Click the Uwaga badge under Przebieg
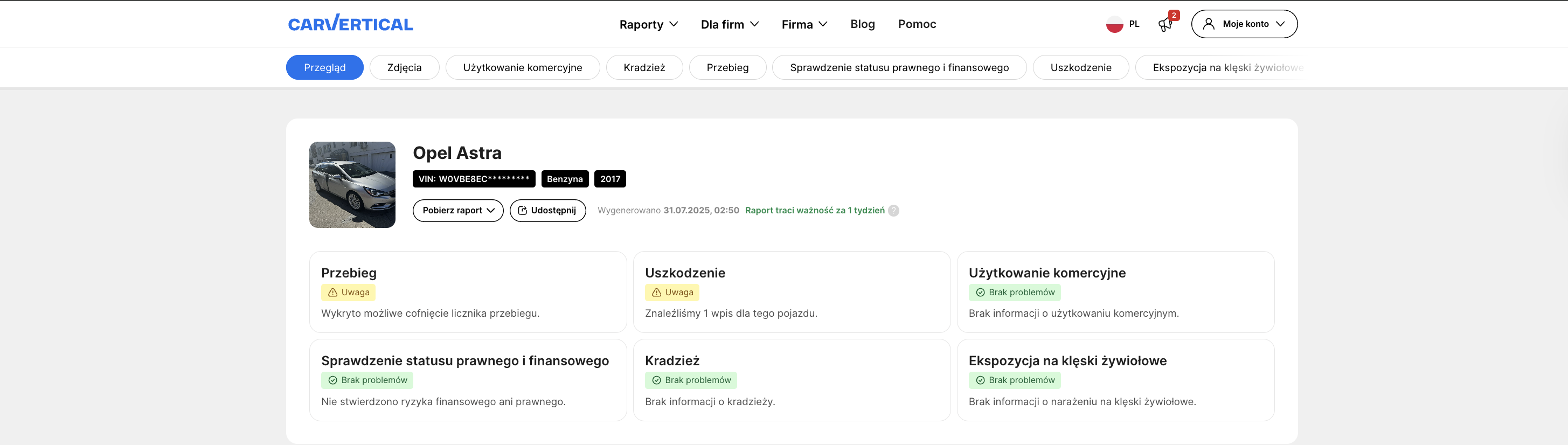This screenshot has height=445, width=1568. (348, 292)
